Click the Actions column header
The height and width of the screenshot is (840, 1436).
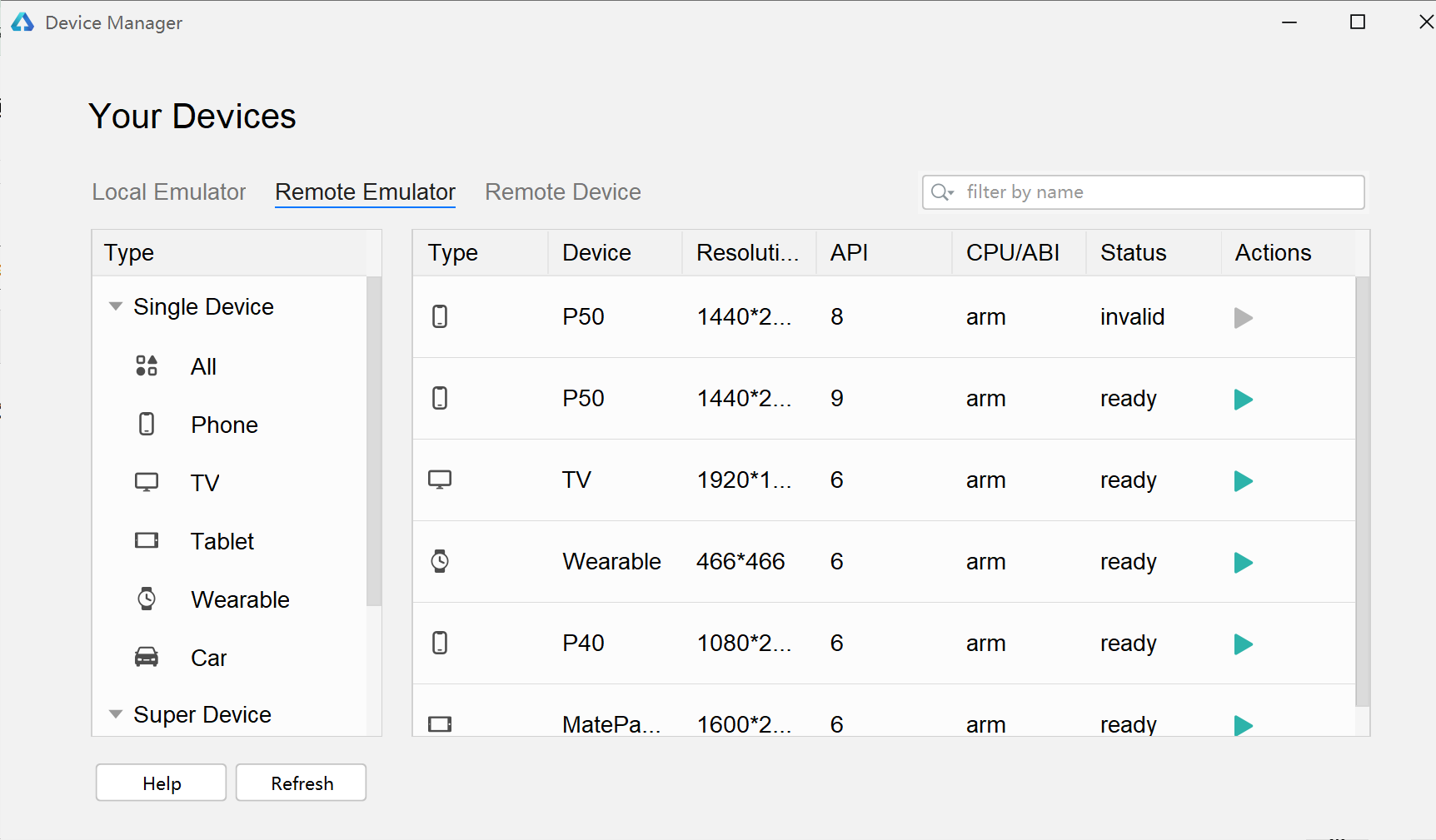[1289, 253]
